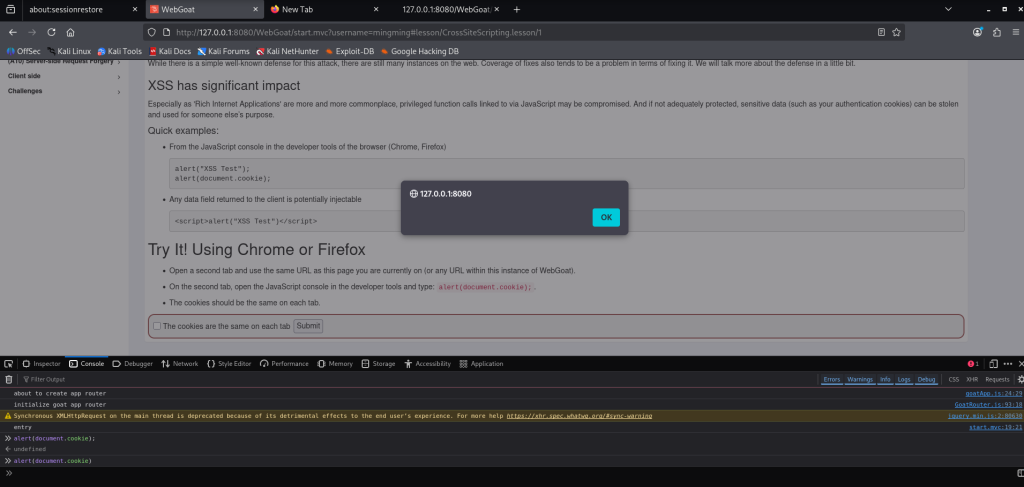This screenshot has width=1024, height=487.
Task: Open the Kali NetHunter bookmark
Action: (x=288, y=51)
